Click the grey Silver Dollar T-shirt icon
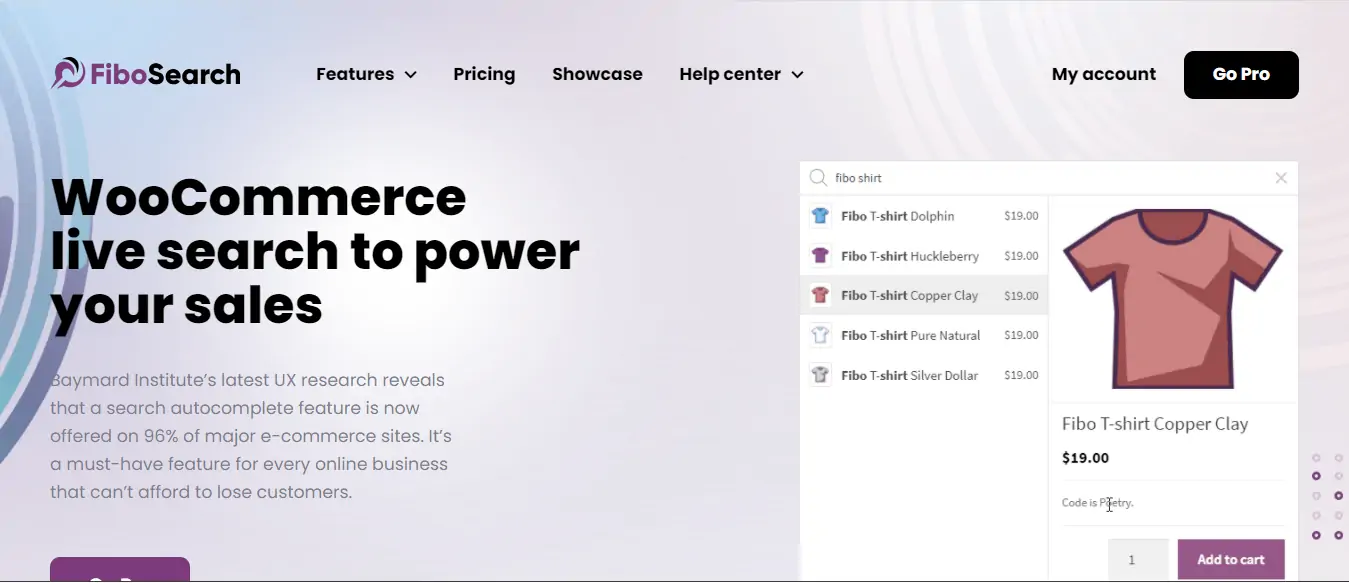 [820, 376]
